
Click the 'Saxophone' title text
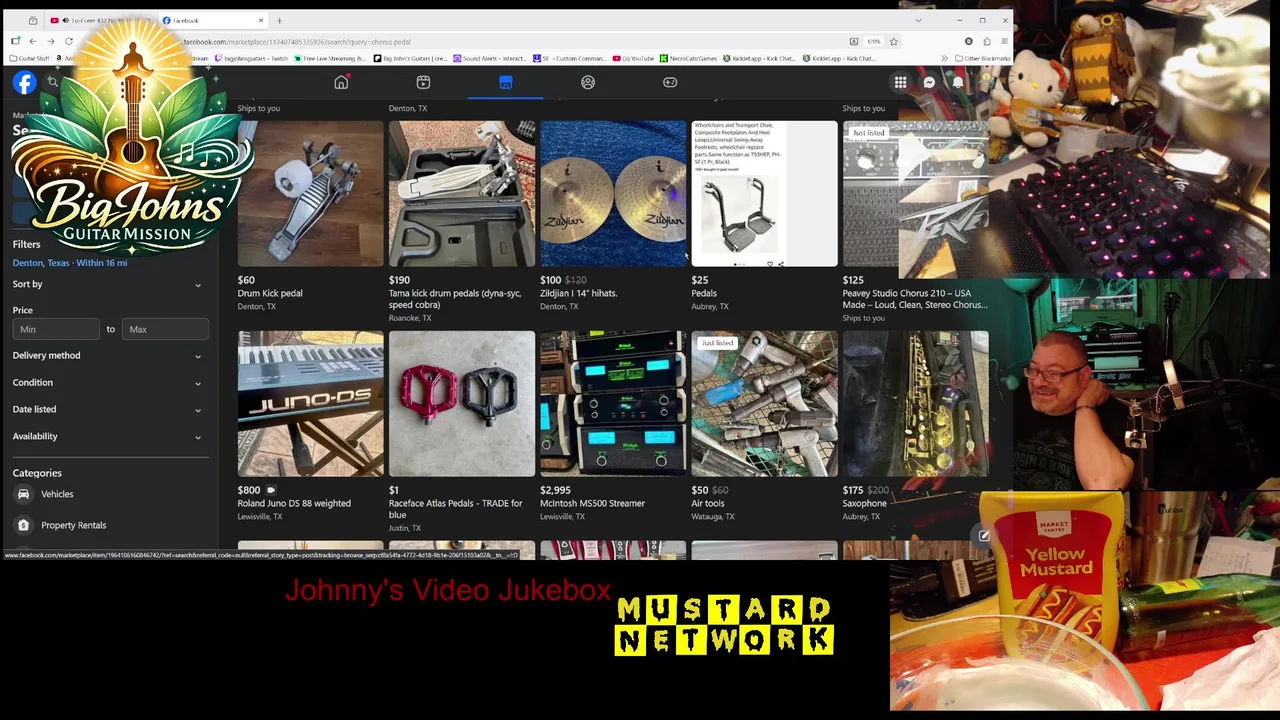[865, 503]
